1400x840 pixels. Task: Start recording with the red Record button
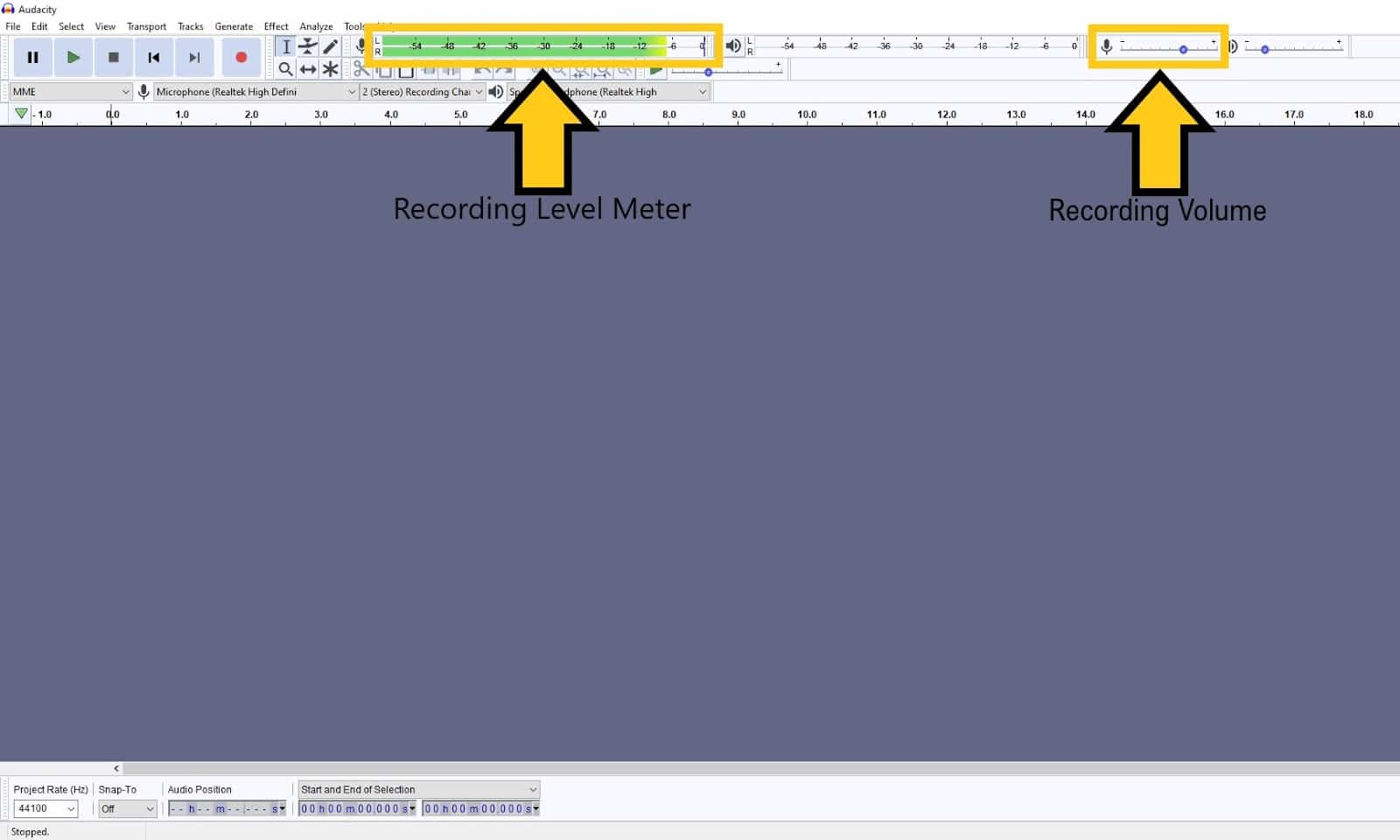pos(241,57)
